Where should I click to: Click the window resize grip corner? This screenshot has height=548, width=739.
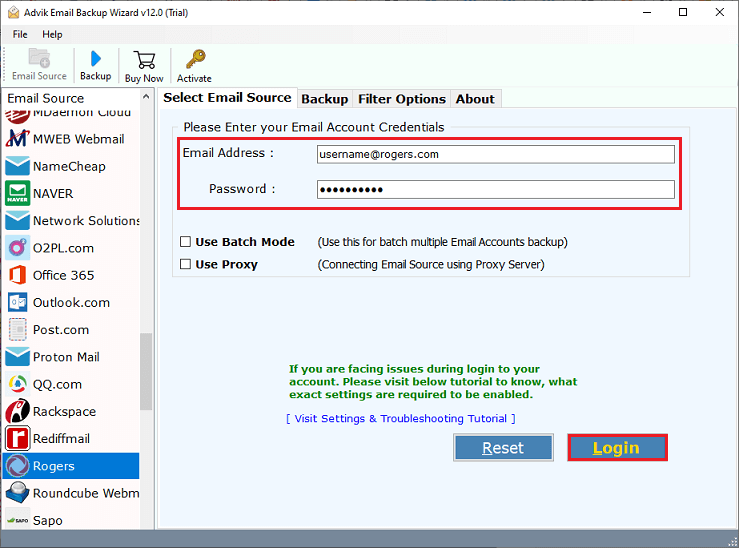click(733, 542)
